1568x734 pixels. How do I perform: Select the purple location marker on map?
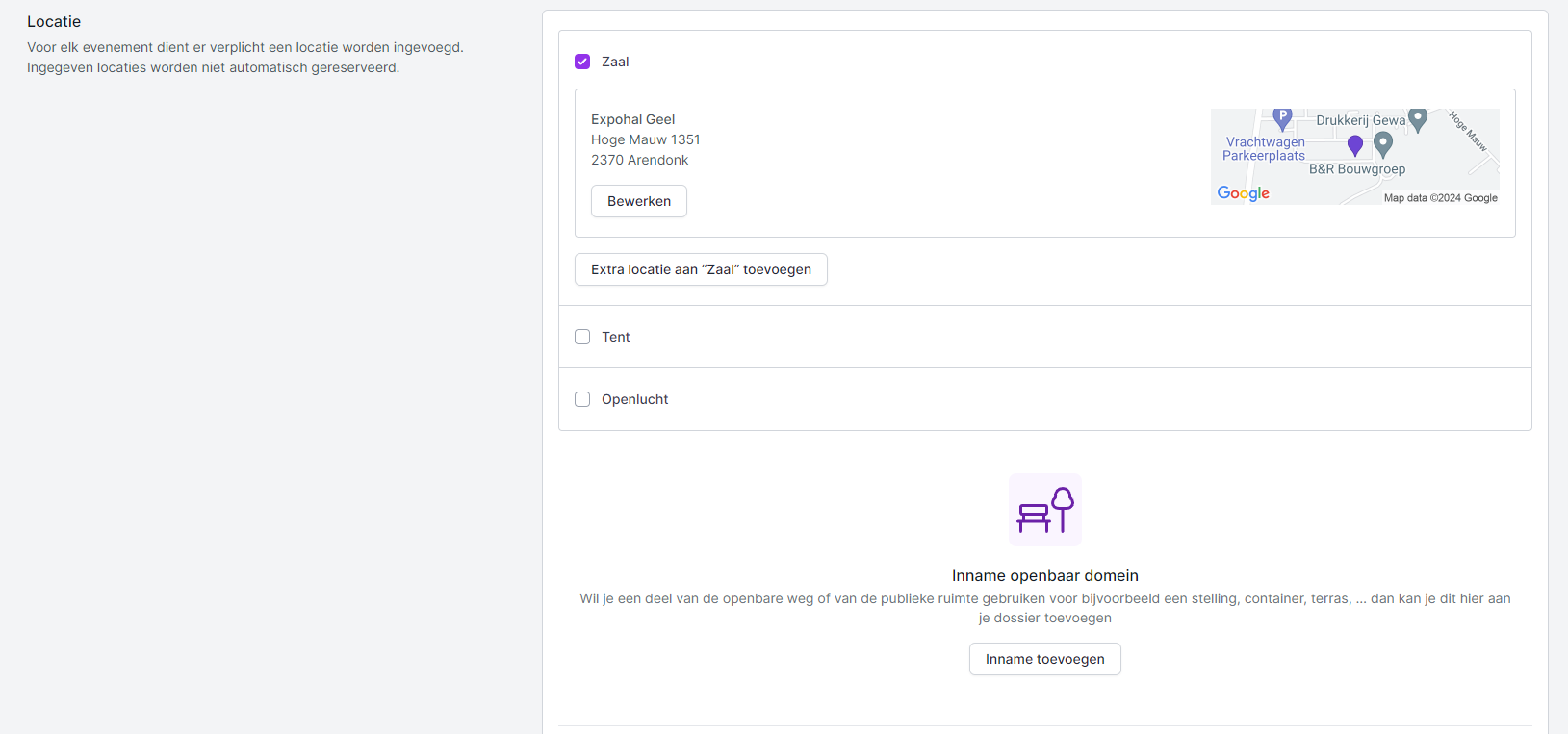(x=1355, y=144)
